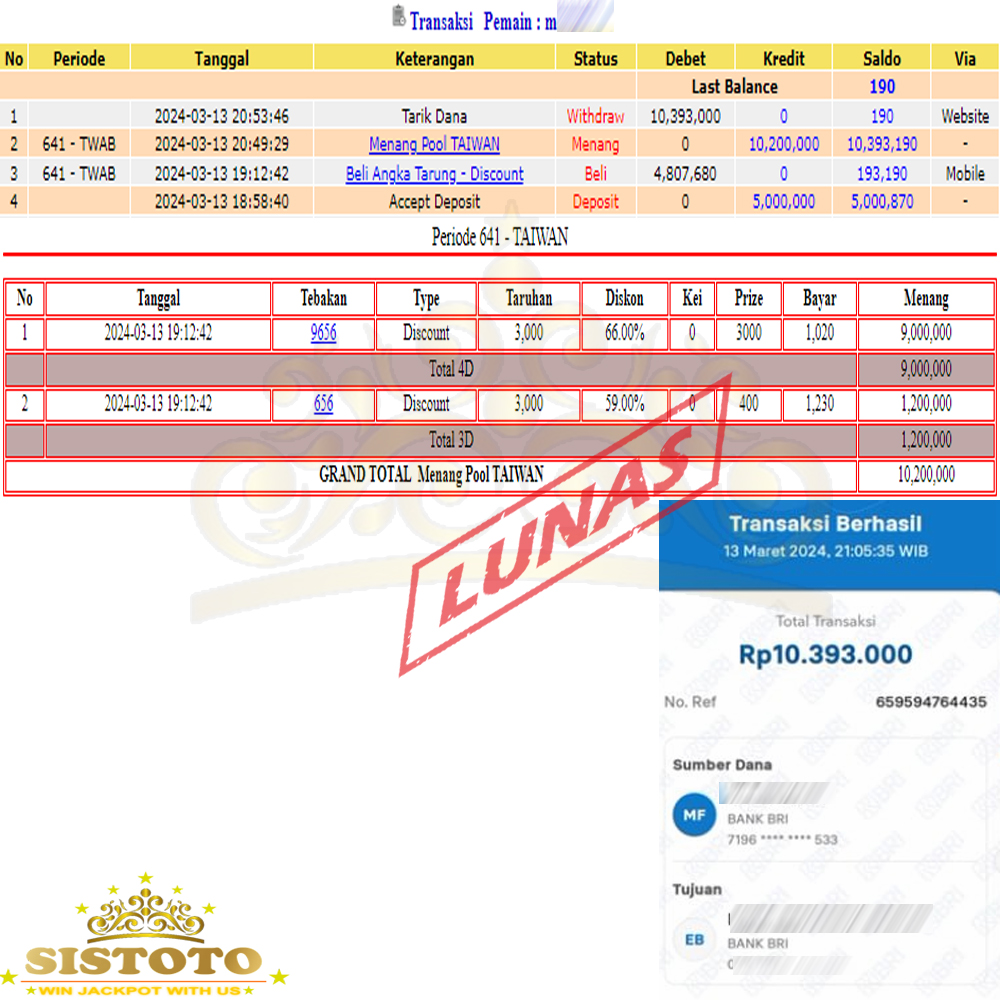Click the 9656 tebakan link
1000x1000 pixels.
point(323,333)
